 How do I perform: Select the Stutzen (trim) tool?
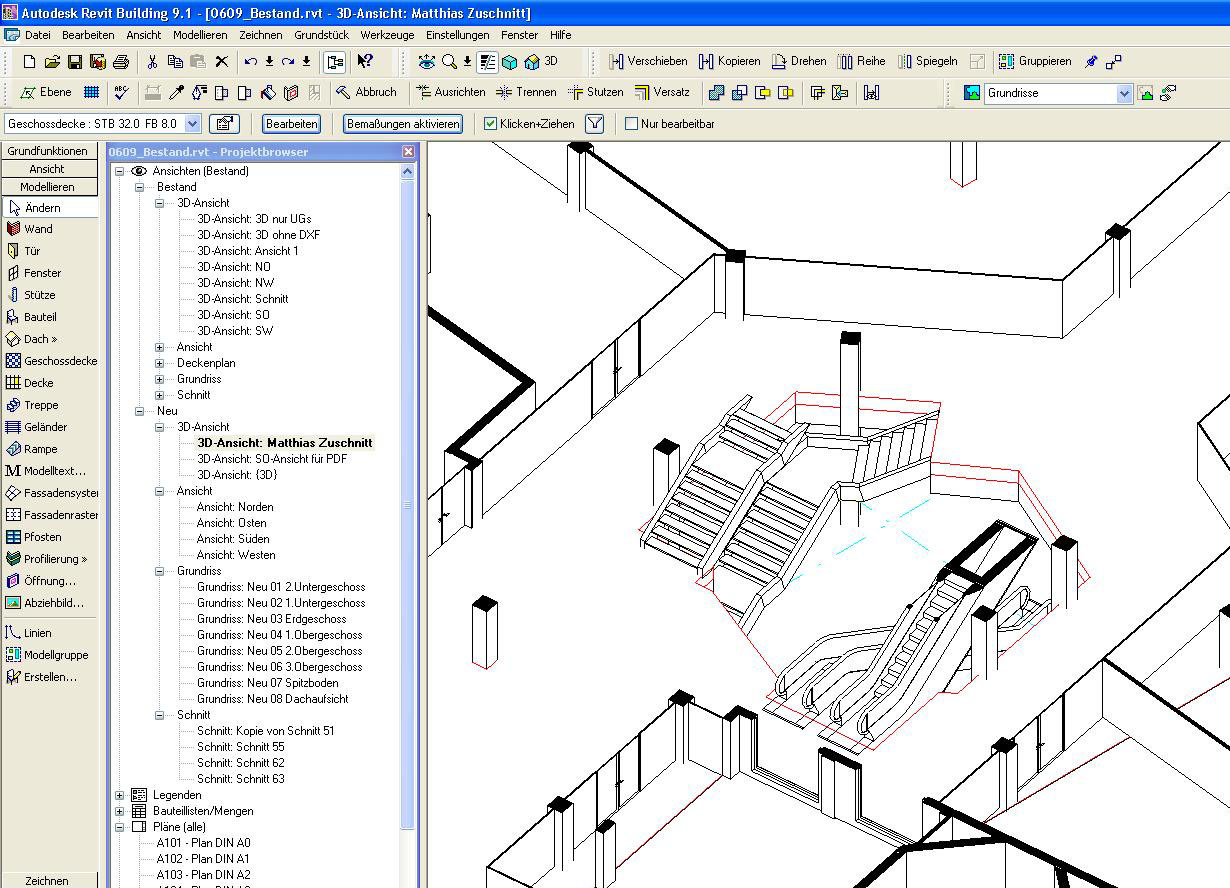pyautogui.click(x=595, y=92)
